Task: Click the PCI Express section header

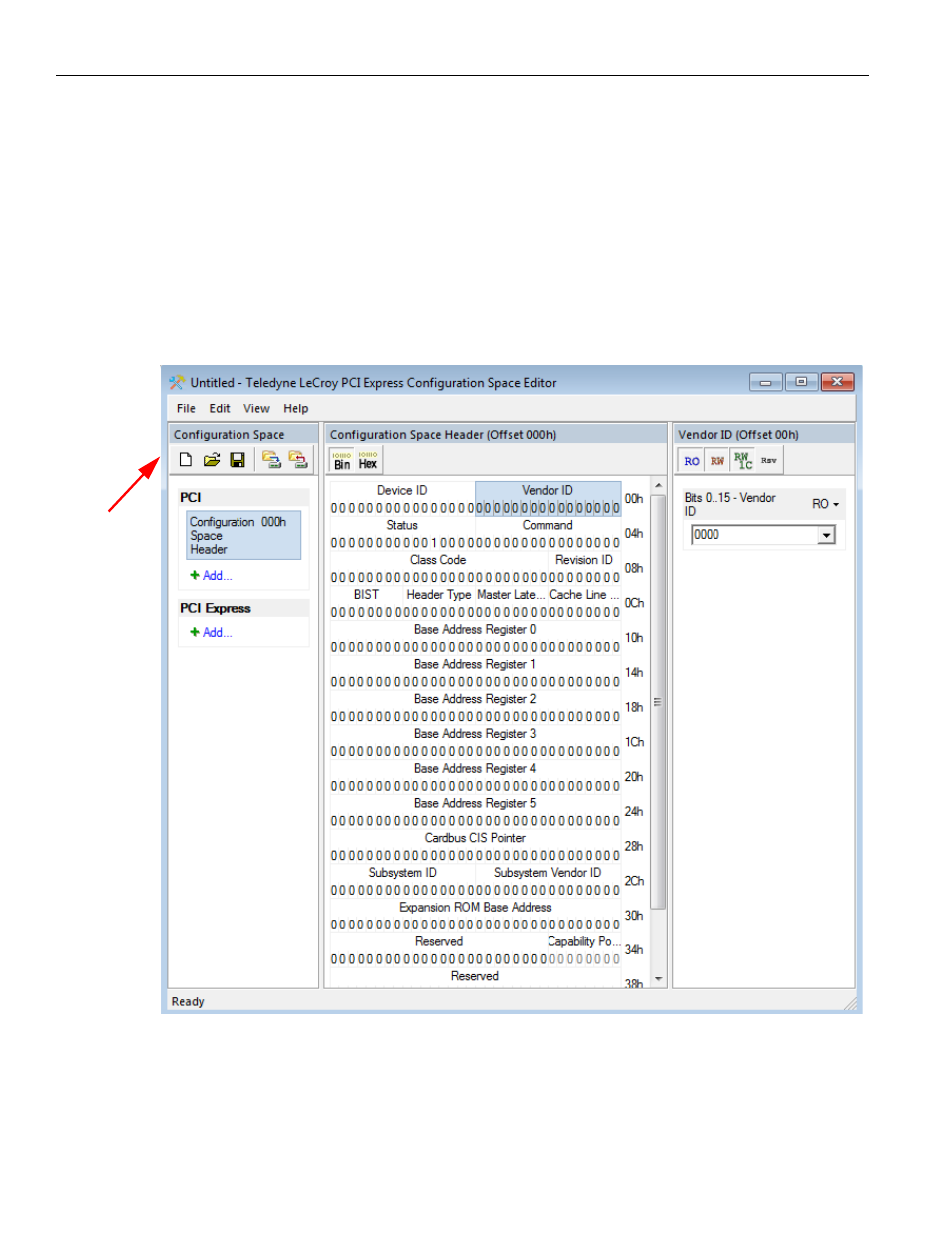Action: (243, 608)
